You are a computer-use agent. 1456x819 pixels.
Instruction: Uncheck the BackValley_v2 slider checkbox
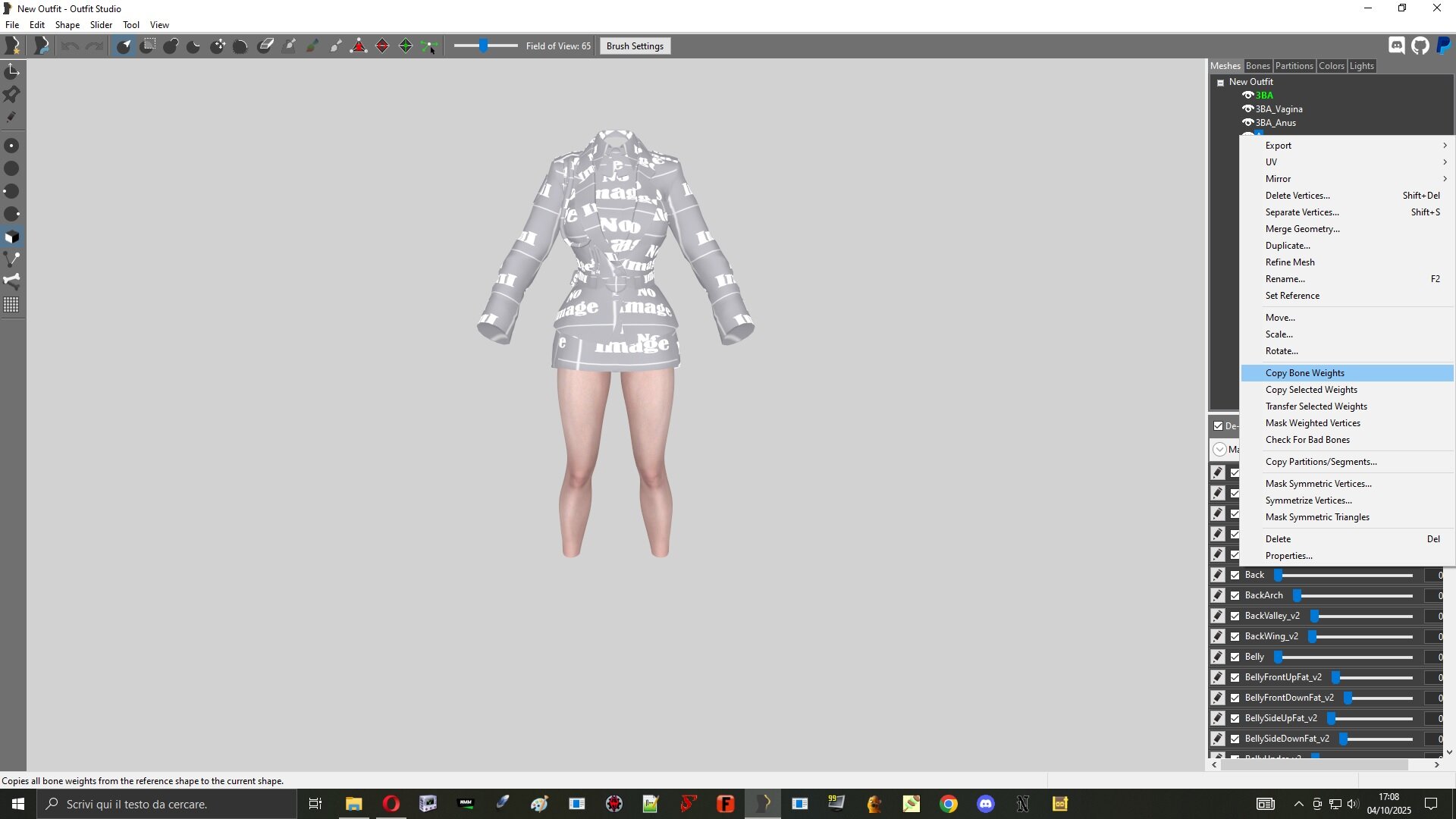tap(1235, 616)
